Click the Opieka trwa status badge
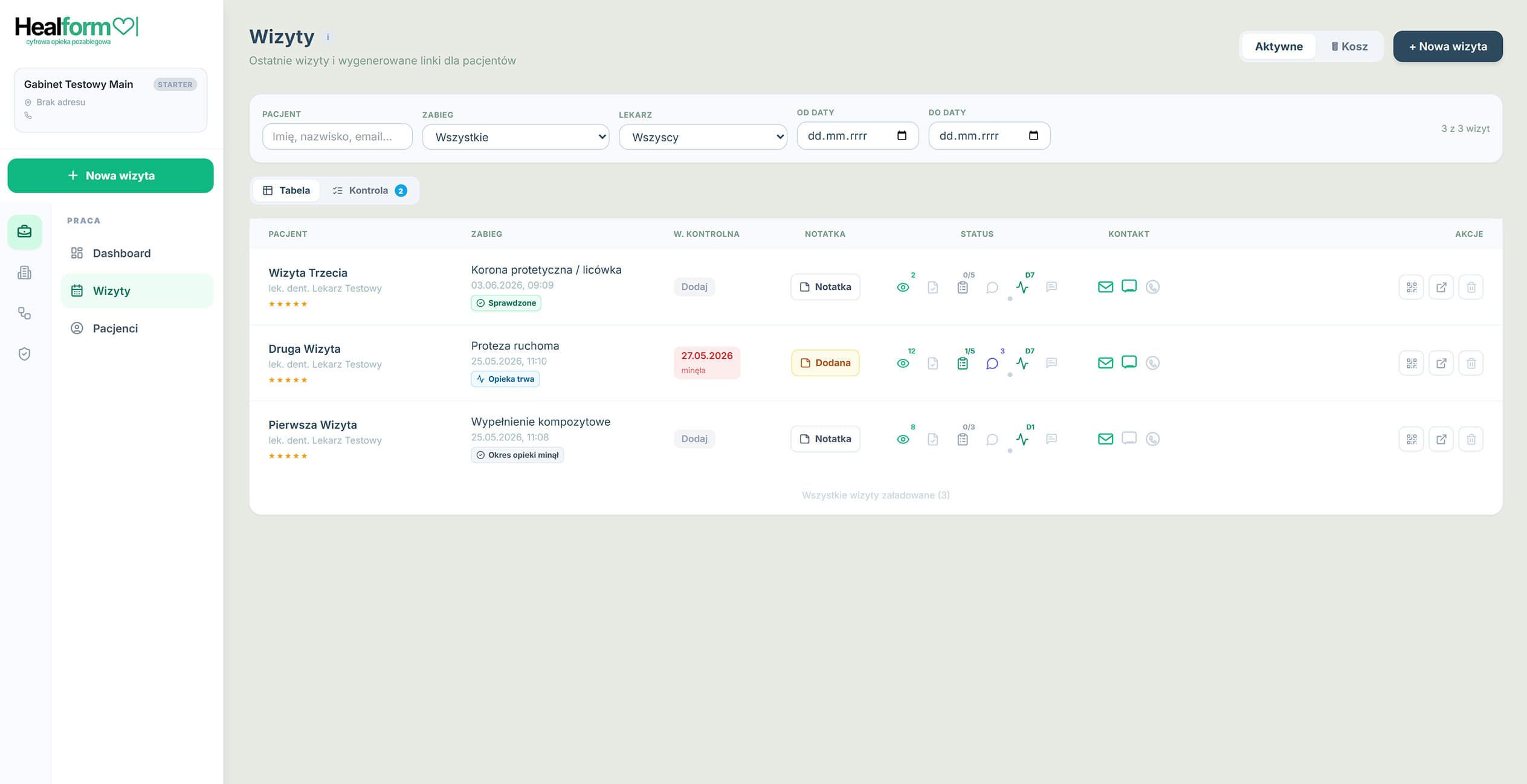Viewport: 1527px width, 784px height. click(x=505, y=379)
